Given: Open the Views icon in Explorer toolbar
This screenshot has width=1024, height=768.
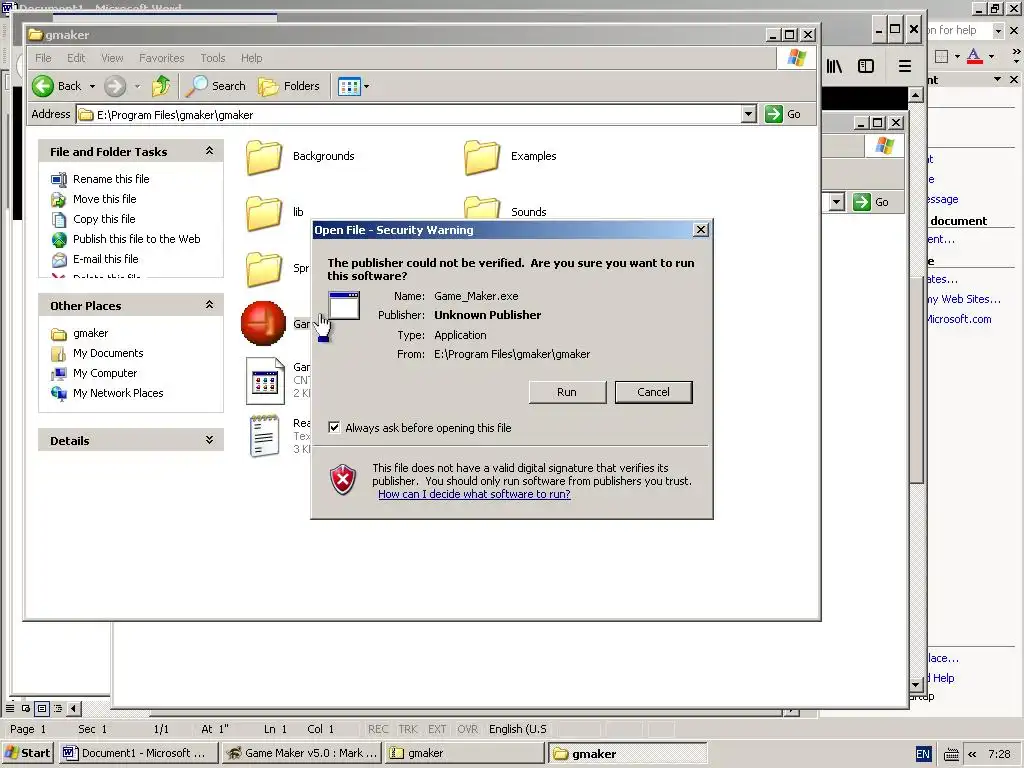Looking at the screenshot, I should tap(349, 86).
